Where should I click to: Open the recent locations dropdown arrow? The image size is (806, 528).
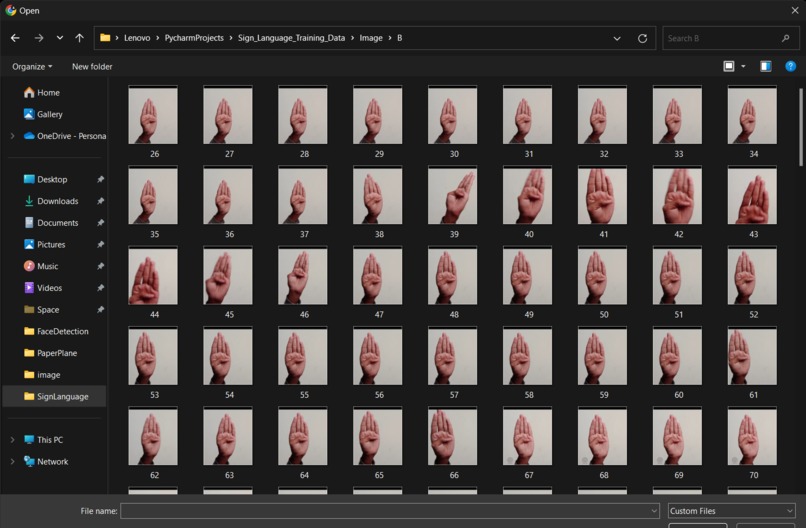[x=60, y=38]
